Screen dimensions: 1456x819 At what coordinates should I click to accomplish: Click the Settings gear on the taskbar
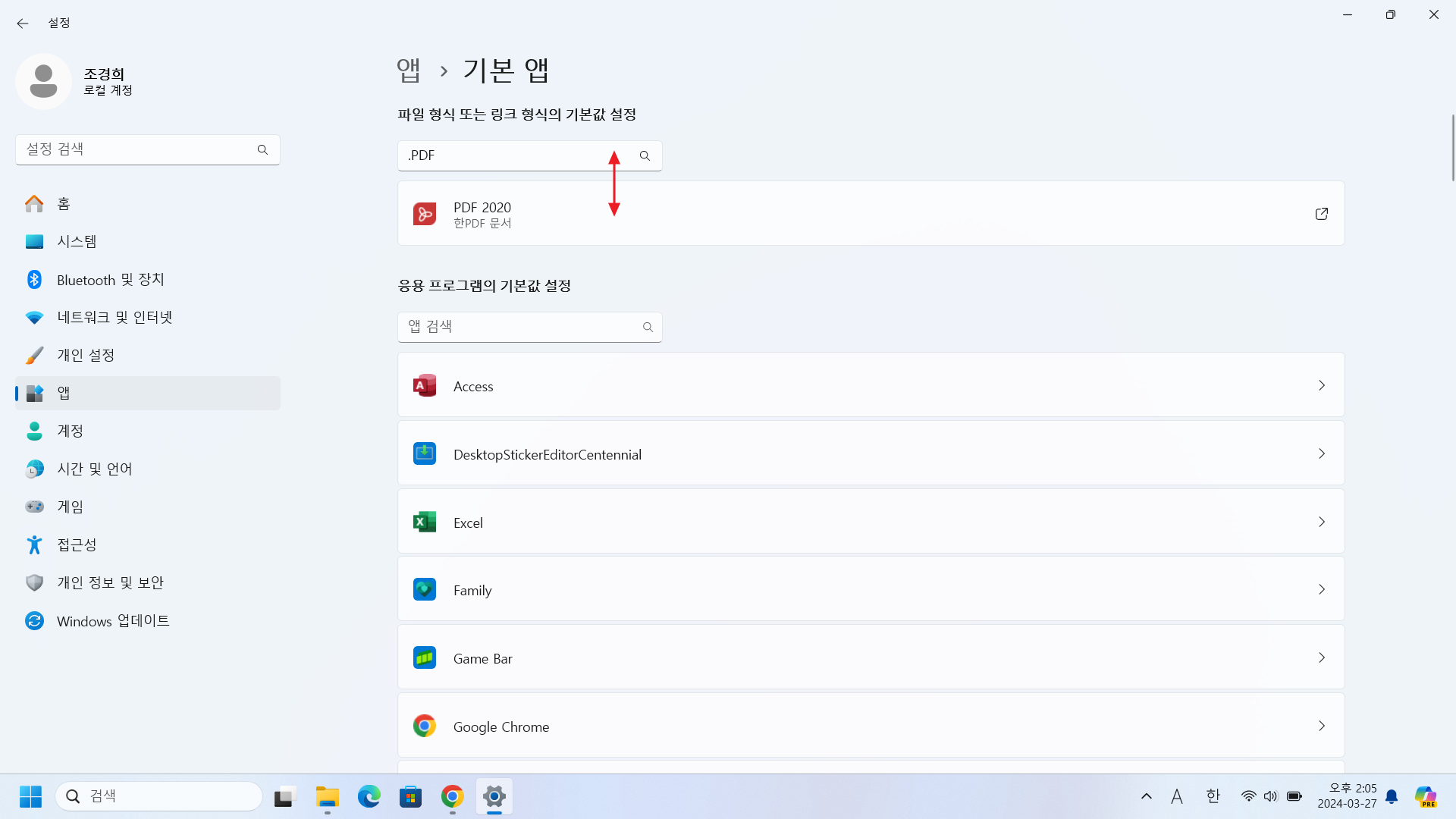(x=494, y=796)
